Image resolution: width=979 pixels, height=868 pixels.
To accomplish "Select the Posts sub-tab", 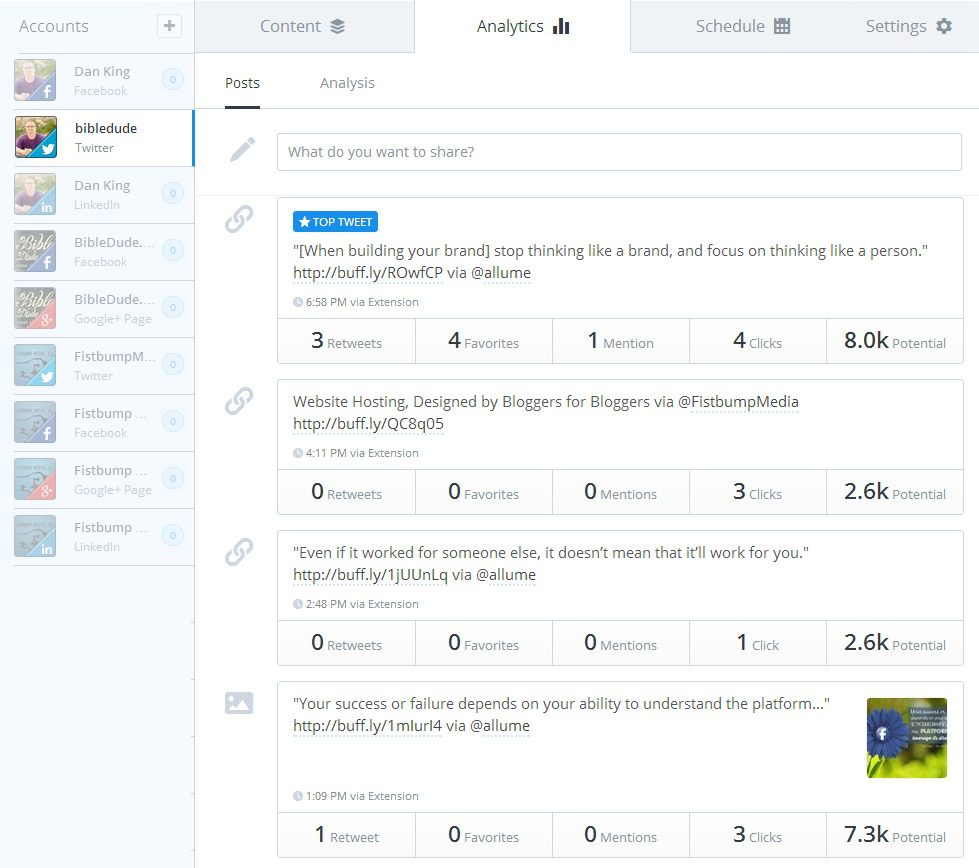I will point(242,83).
